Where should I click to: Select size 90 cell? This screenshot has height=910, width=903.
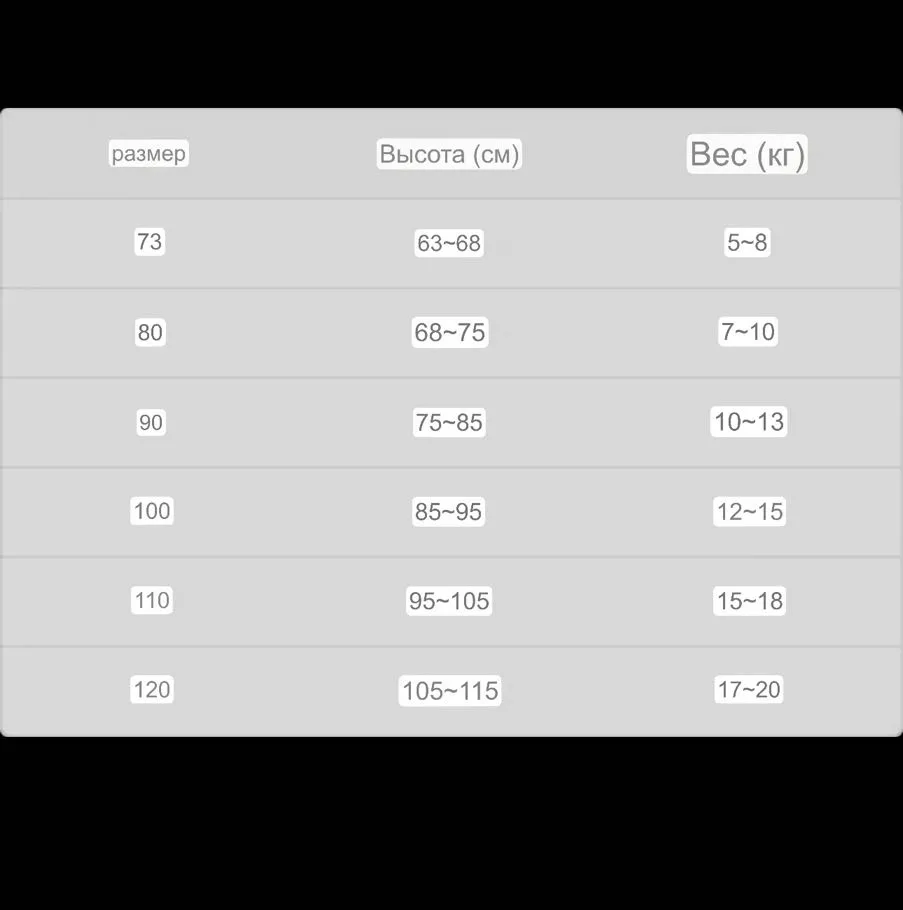coord(150,423)
